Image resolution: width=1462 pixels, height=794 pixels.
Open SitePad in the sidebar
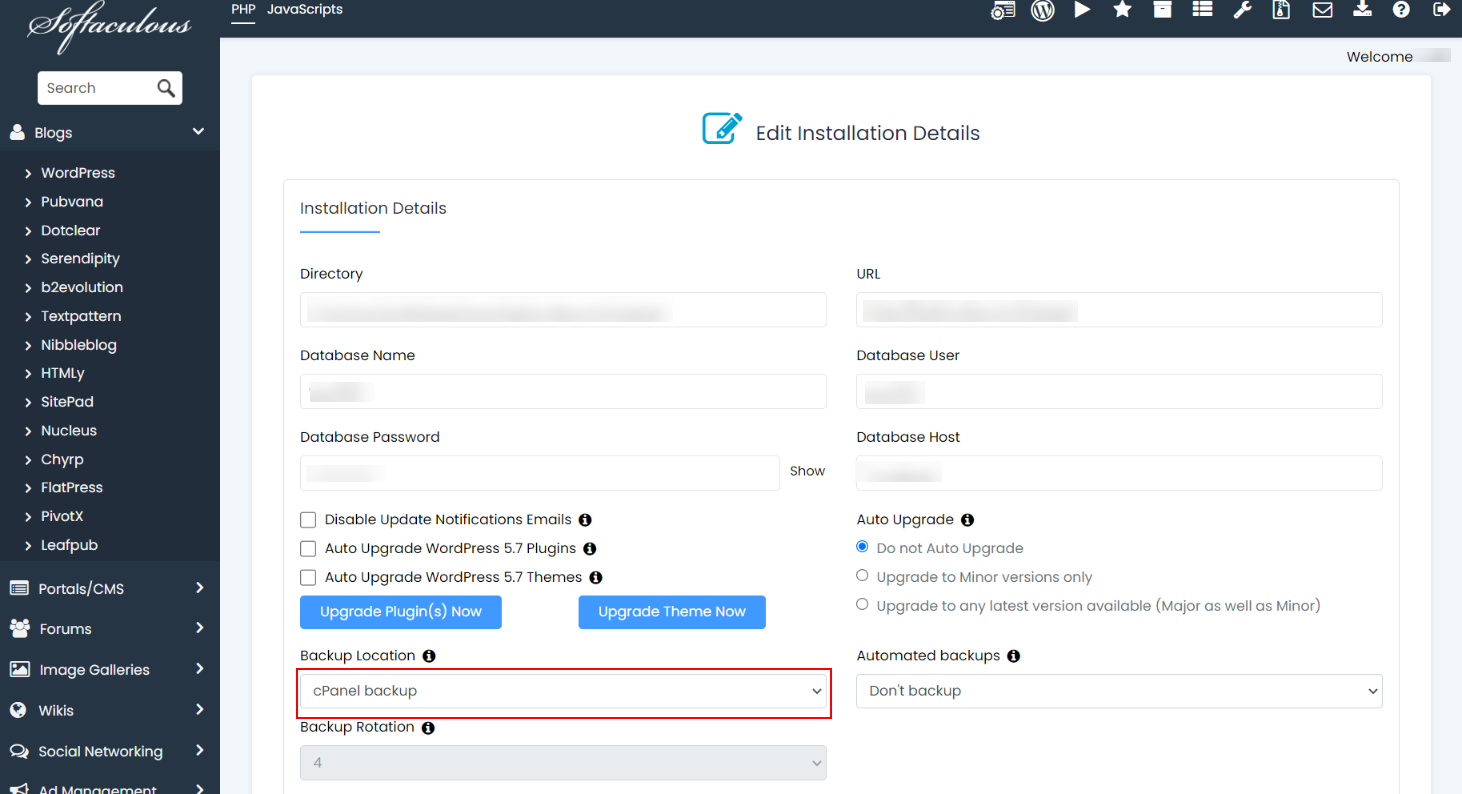(67, 402)
